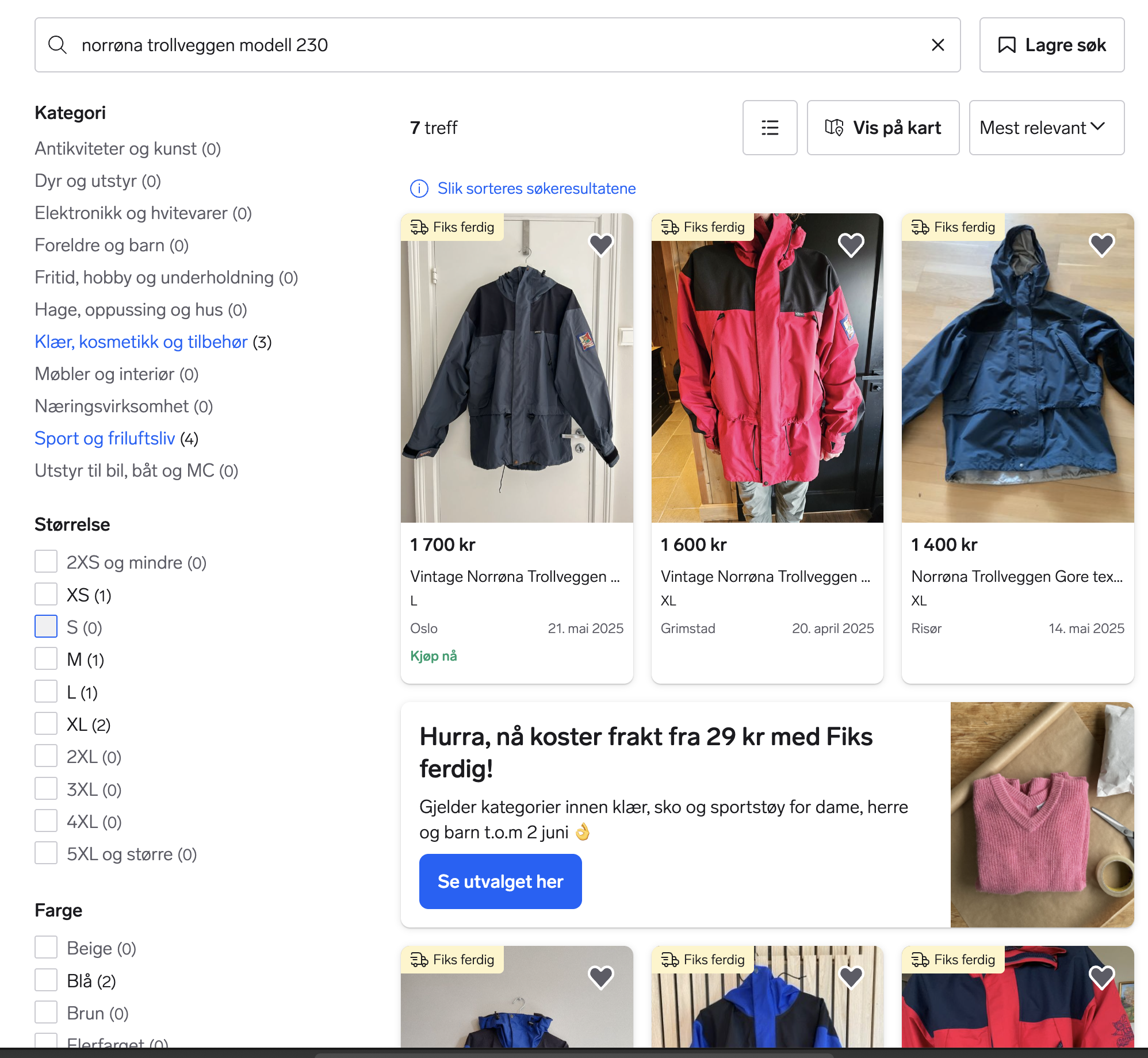Image resolution: width=1148 pixels, height=1058 pixels.
Task: Favorite the 1 400 kr Risør jacket
Action: 1101,245
